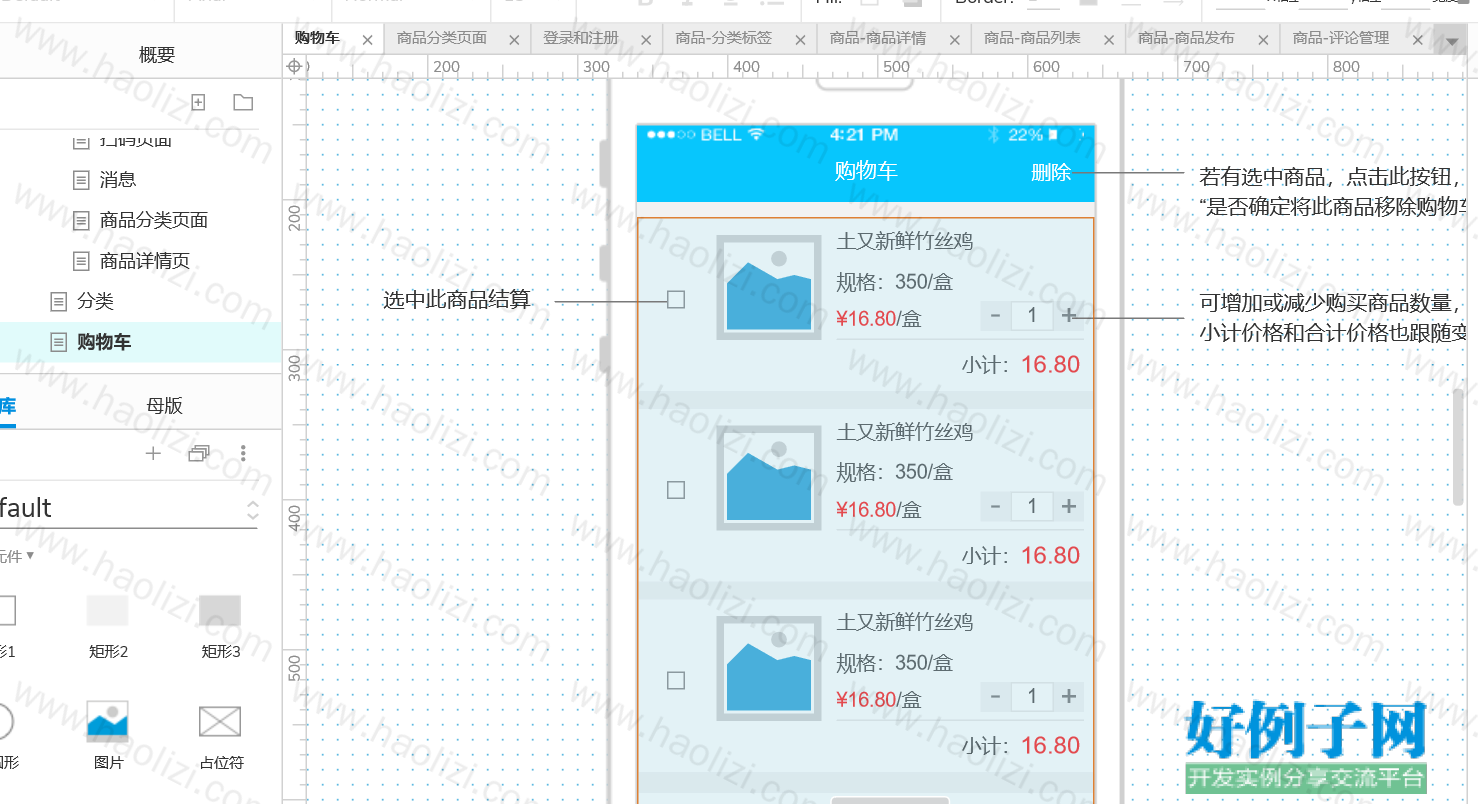1478x804 pixels.
Task: Click the minus icon of third cart item
Action: (995, 696)
